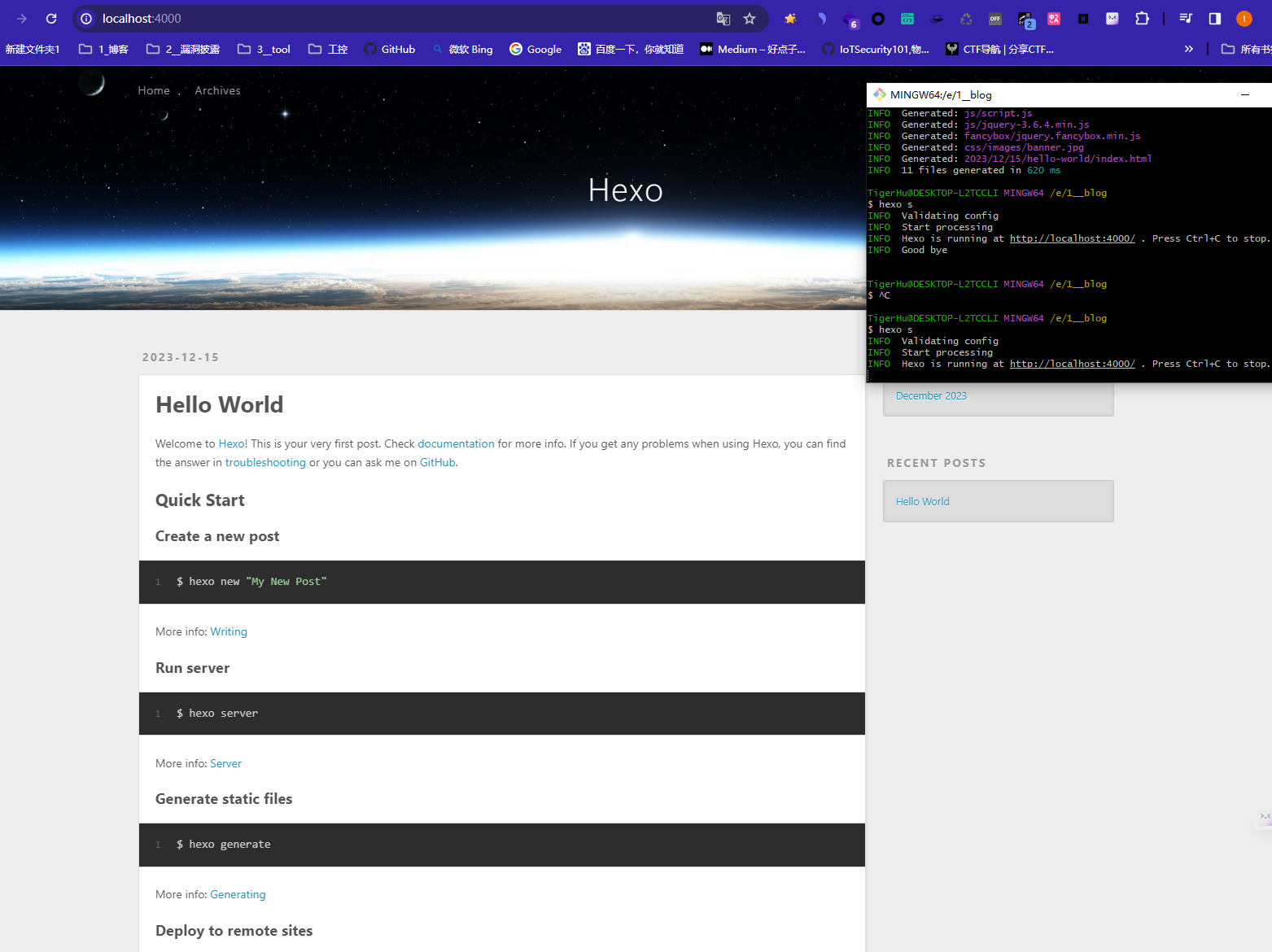Click the last localhost:4000 URL in terminal
Image resolution: width=1272 pixels, height=952 pixels.
tap(1072, 364)
